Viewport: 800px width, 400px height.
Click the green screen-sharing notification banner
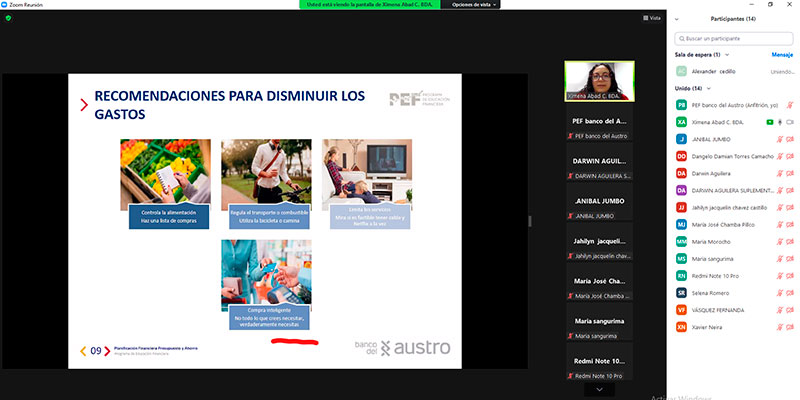[369, 4]
